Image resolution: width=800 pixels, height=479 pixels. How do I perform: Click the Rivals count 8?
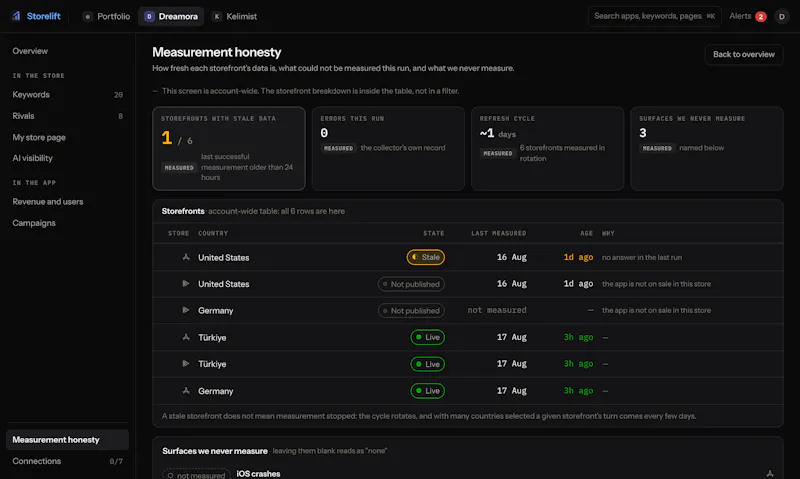point(120,116)
